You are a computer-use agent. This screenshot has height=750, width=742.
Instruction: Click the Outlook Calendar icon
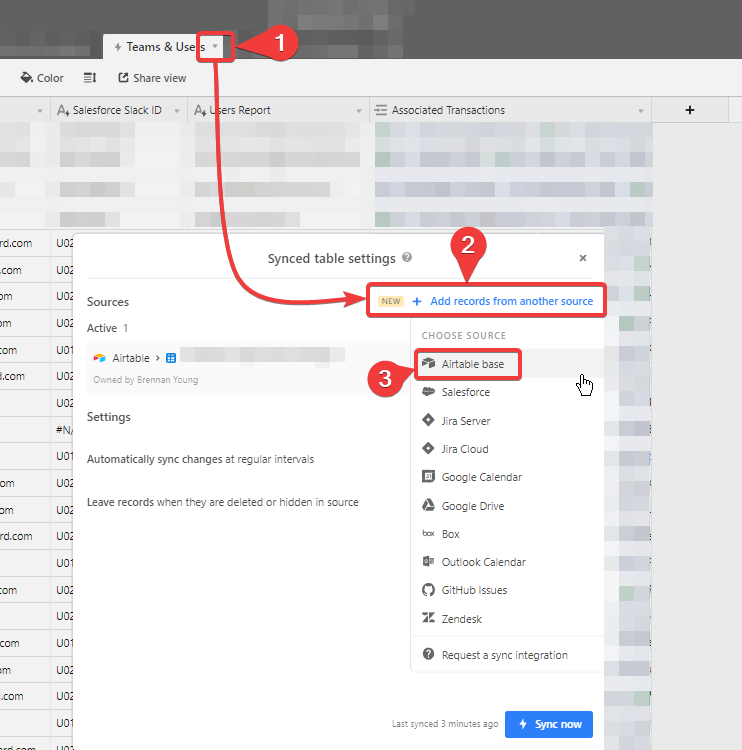coord(428,562)
